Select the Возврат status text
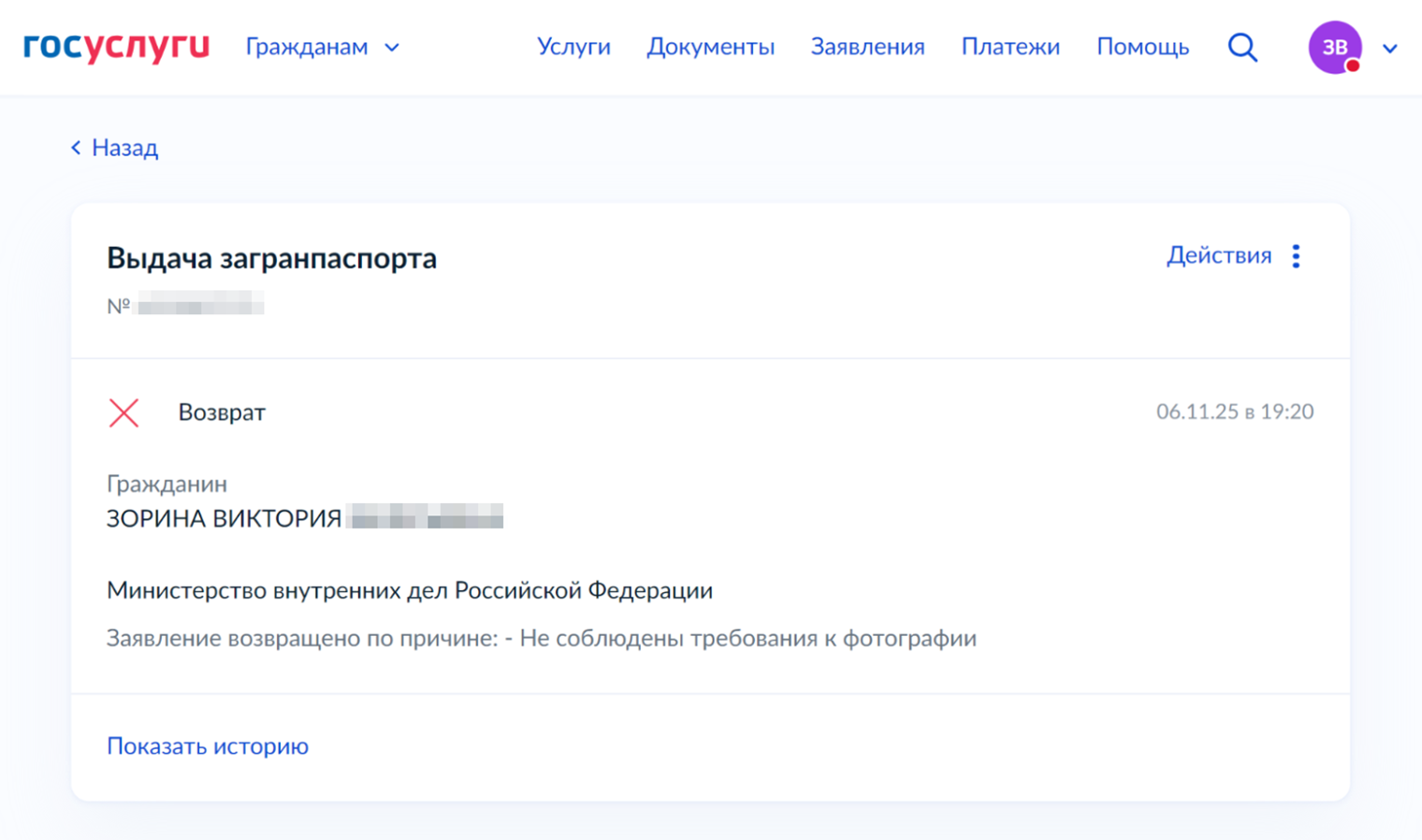Image resolution: width=1422 pixels, height=840 pixels. (222, 413)
